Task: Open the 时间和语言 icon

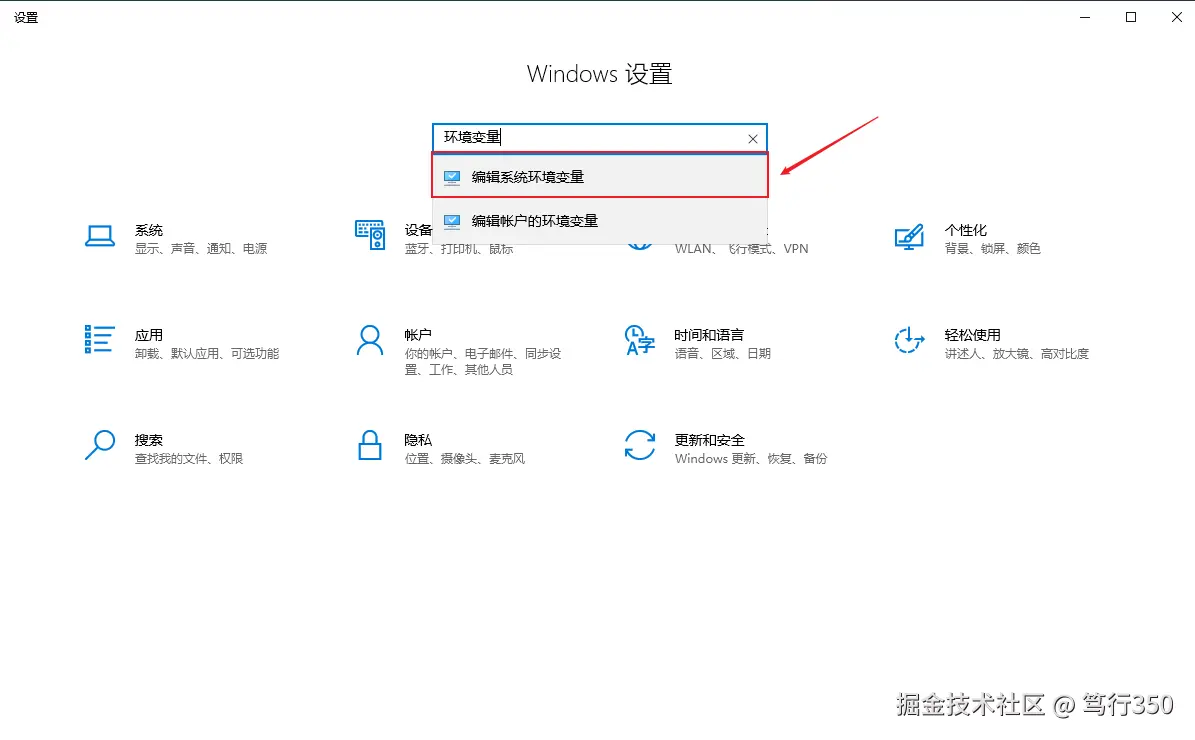Action: 639,341
